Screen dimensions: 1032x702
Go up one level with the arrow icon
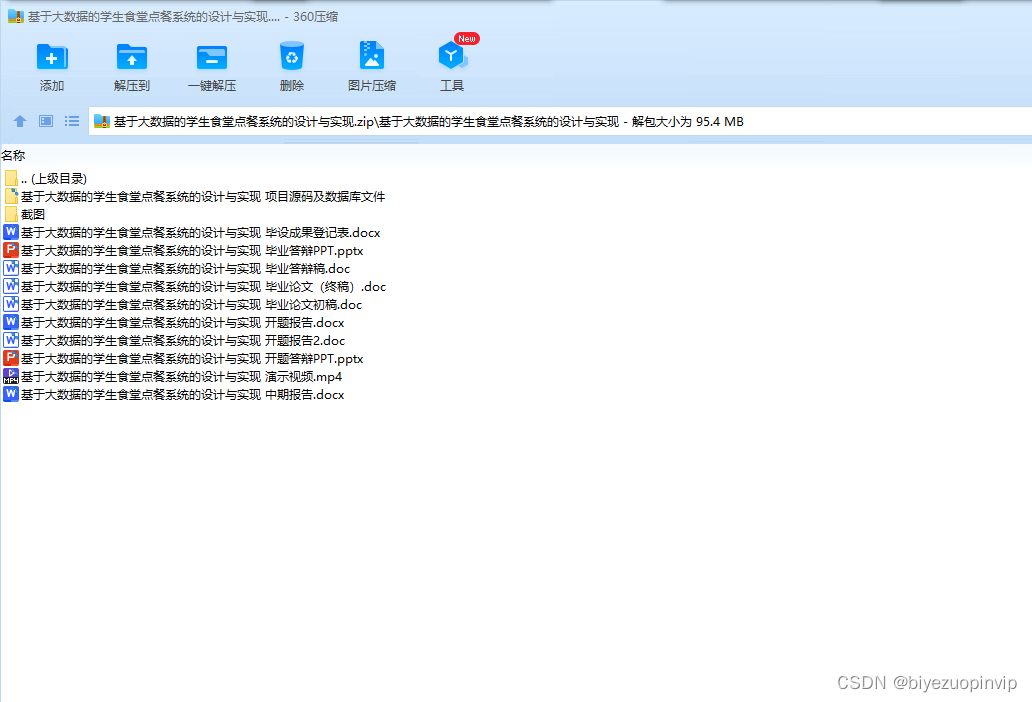[x=20, y=121]
